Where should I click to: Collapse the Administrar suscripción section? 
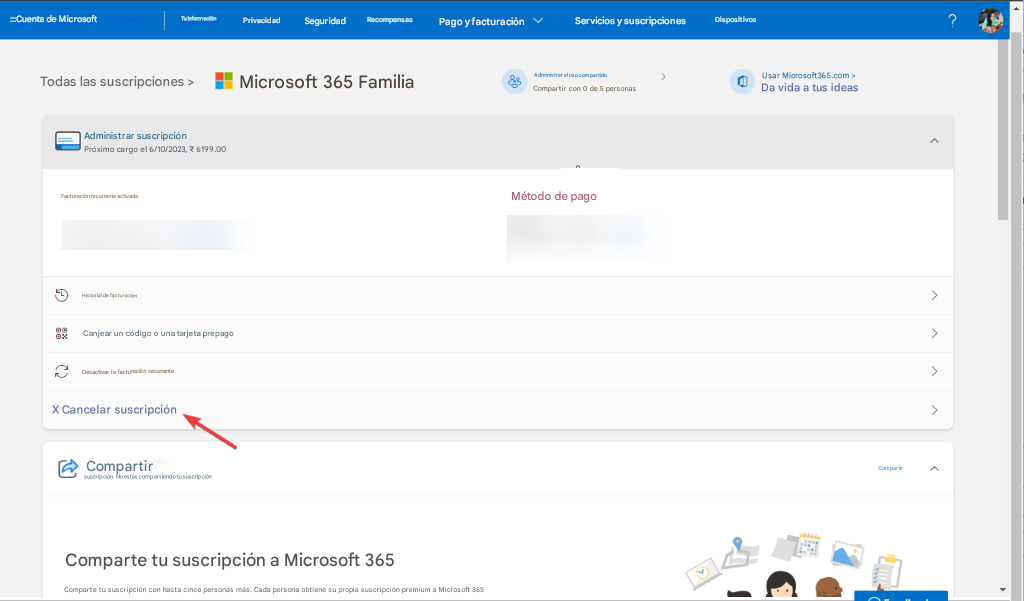click(x=935, y=140)
